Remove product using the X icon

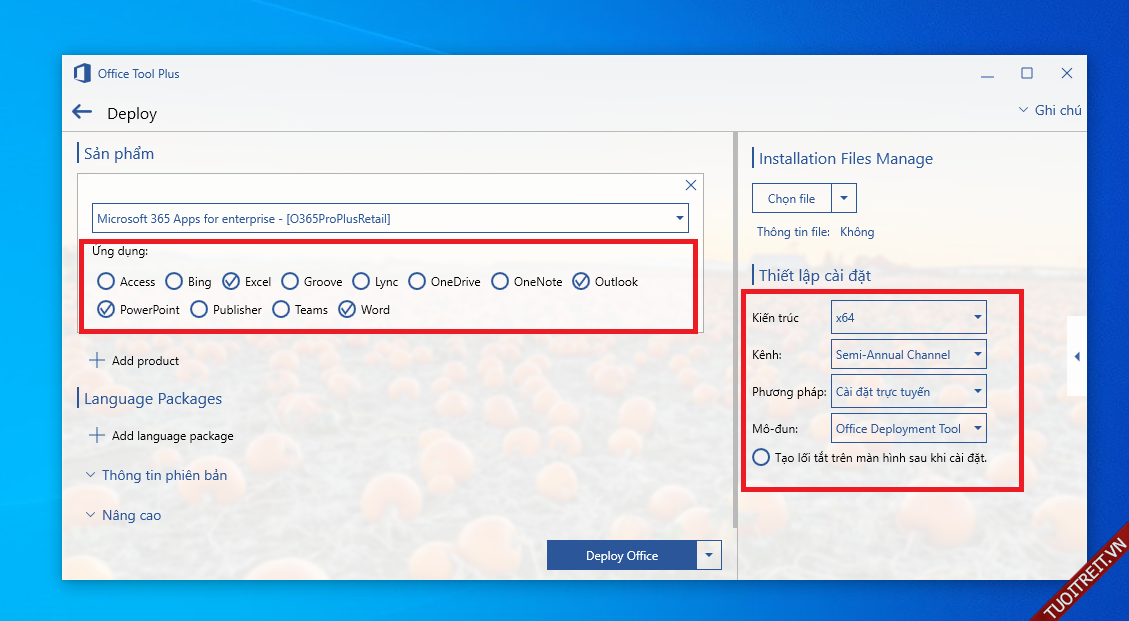(x=690, y=185)
